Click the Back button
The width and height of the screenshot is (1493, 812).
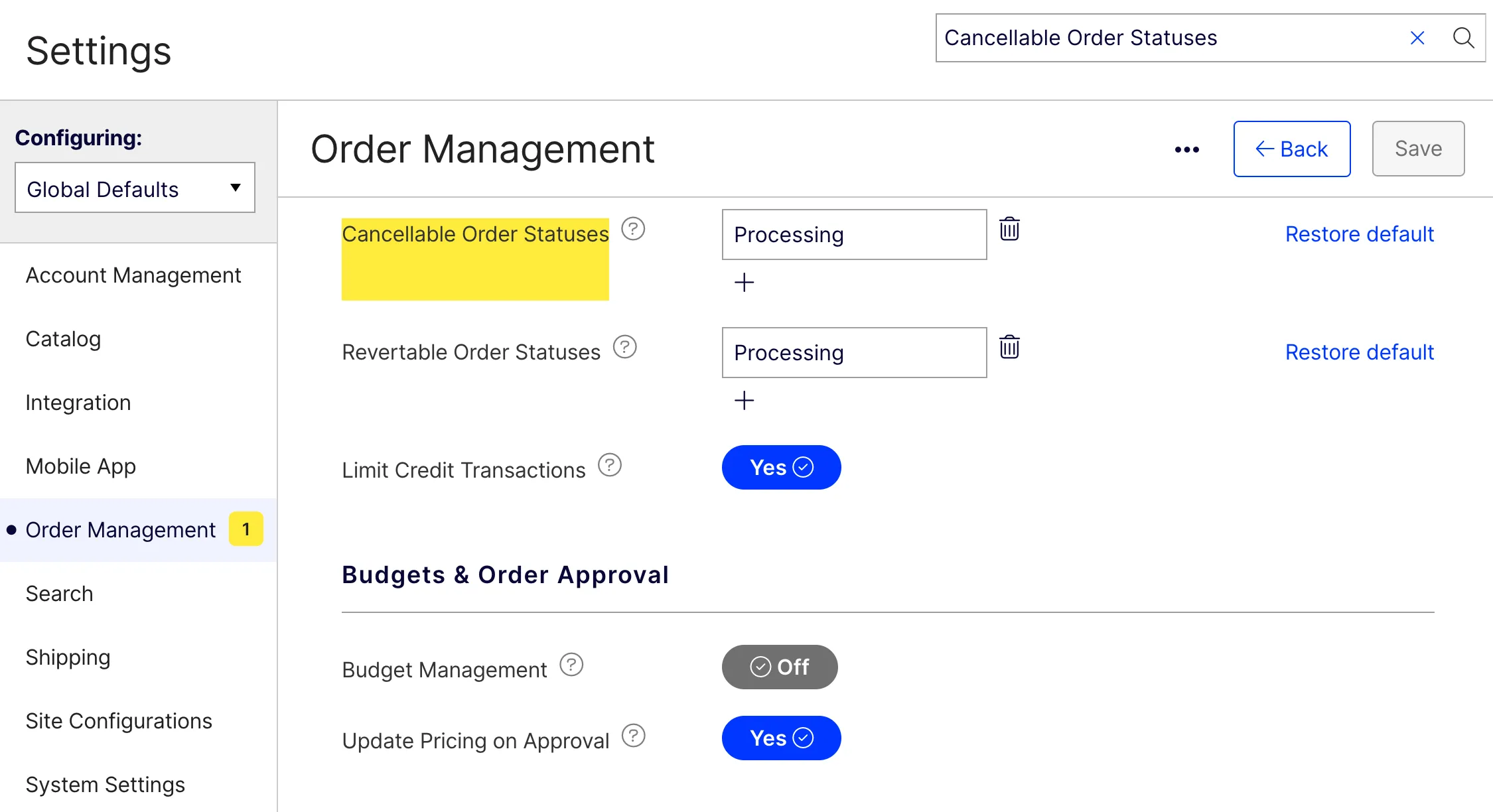pos(1291,149)
